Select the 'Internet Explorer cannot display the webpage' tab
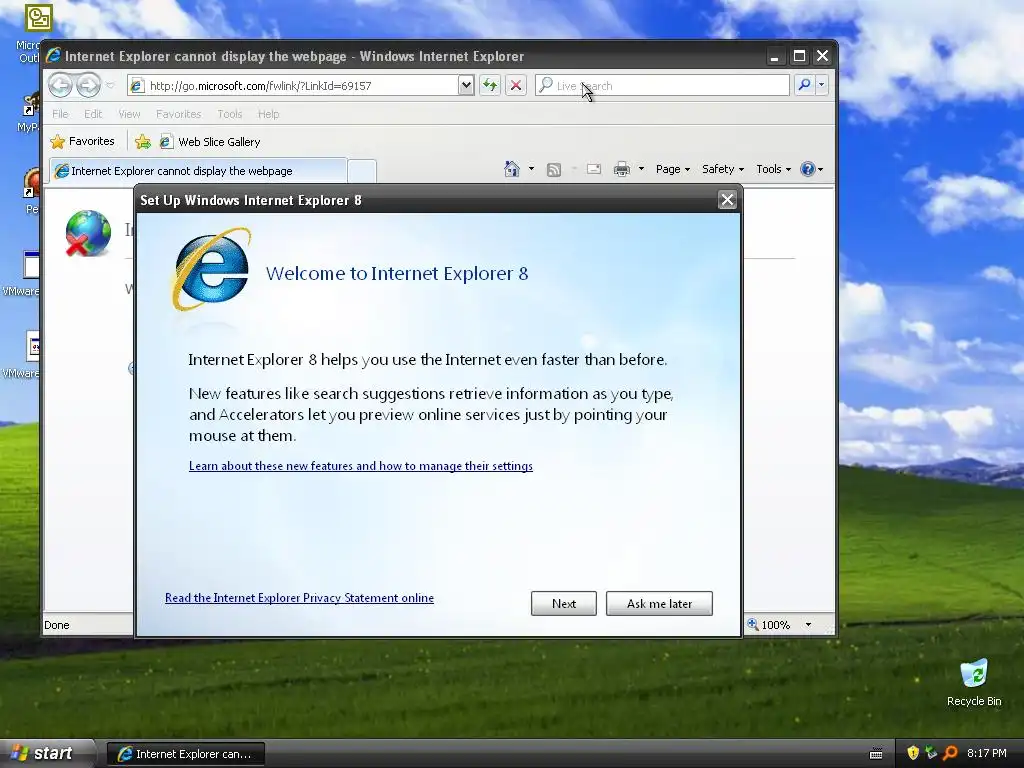The width and height of the screenshot is (1024, 768). (x=198, y=170)
